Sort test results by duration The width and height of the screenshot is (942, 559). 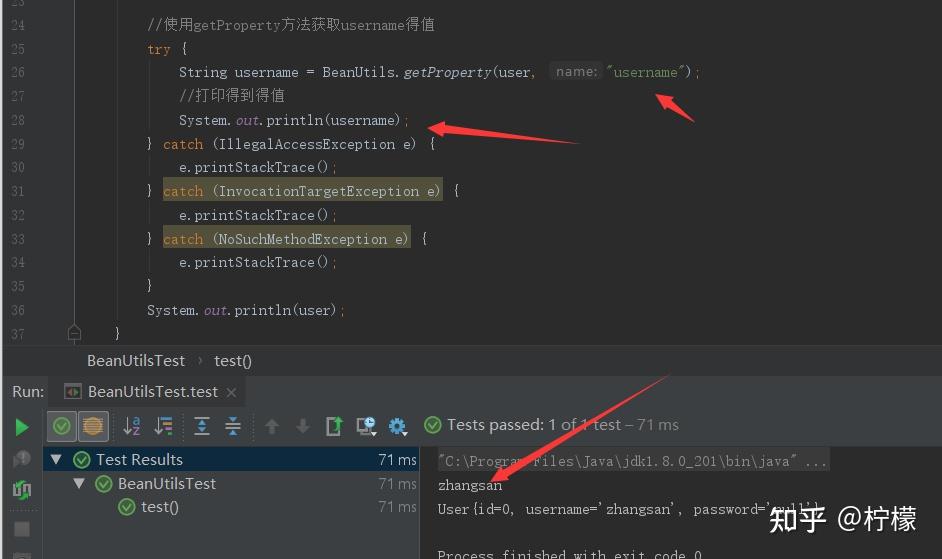pyautogui.click(x=163, y=426)
